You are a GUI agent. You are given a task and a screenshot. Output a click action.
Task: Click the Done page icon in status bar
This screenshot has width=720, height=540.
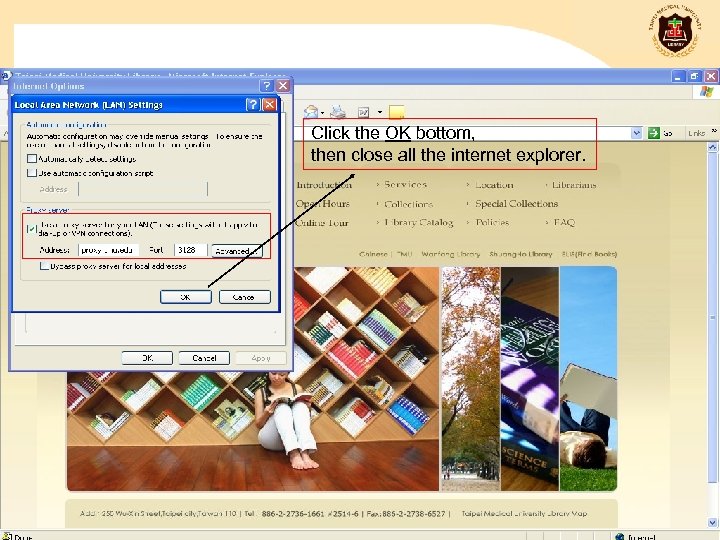tap(7, 536)
